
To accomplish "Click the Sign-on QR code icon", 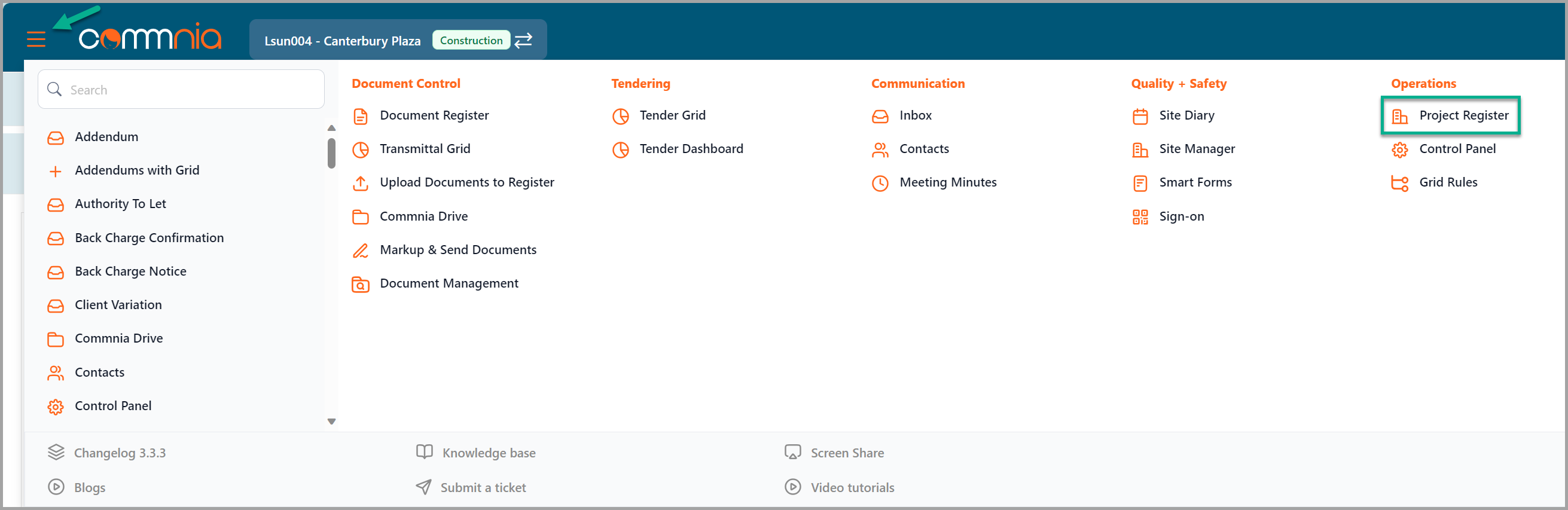I will click(1140, 217).
